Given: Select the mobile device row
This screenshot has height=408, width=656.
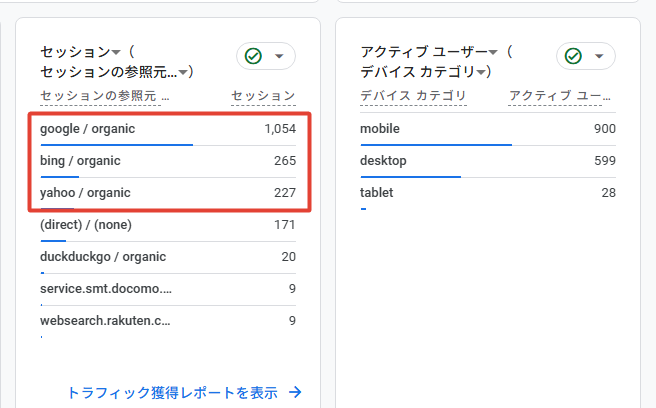Looking at the screenshot, I should pyautogui.click(x=488, y=129).
